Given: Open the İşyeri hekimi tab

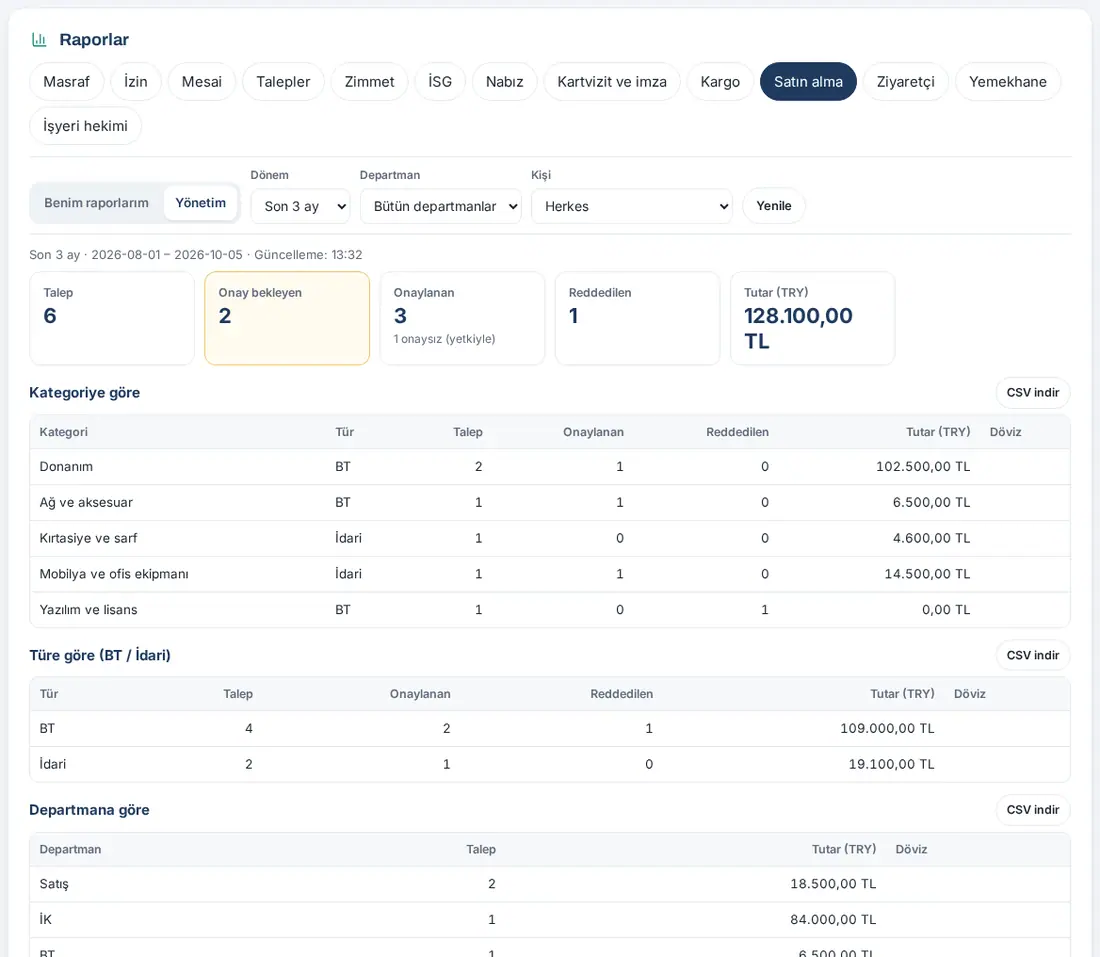Looking at the screenshot, I should (85, 126).
